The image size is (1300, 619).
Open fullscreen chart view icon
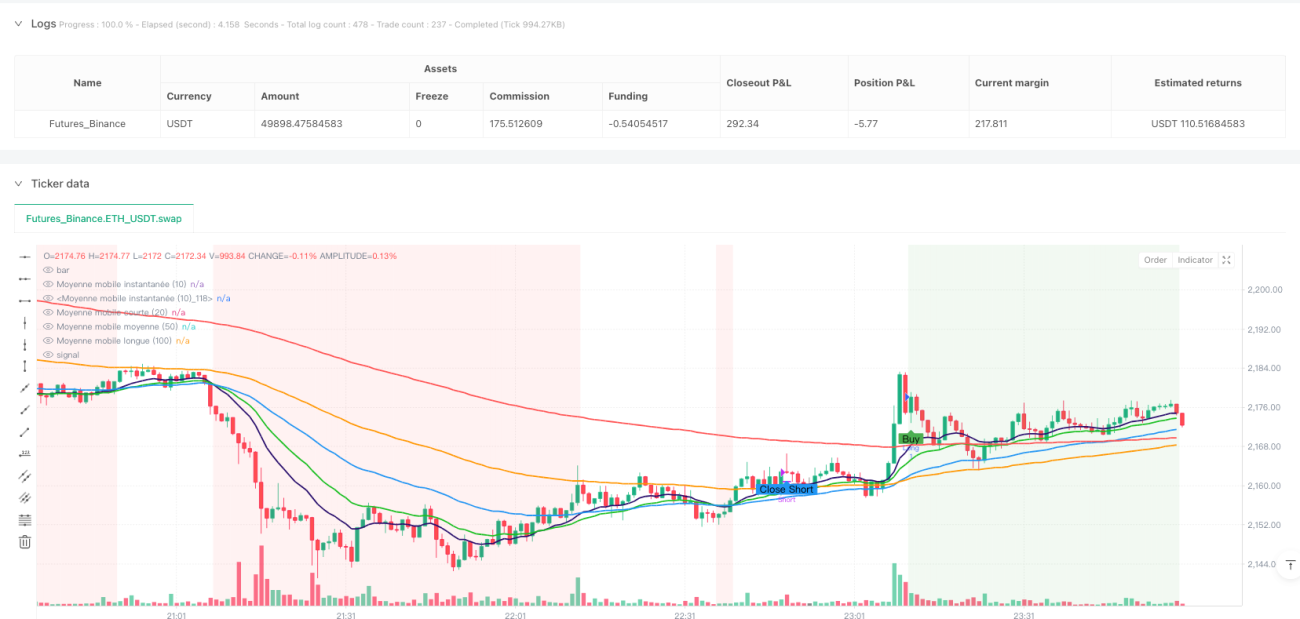coord(1227,260)
